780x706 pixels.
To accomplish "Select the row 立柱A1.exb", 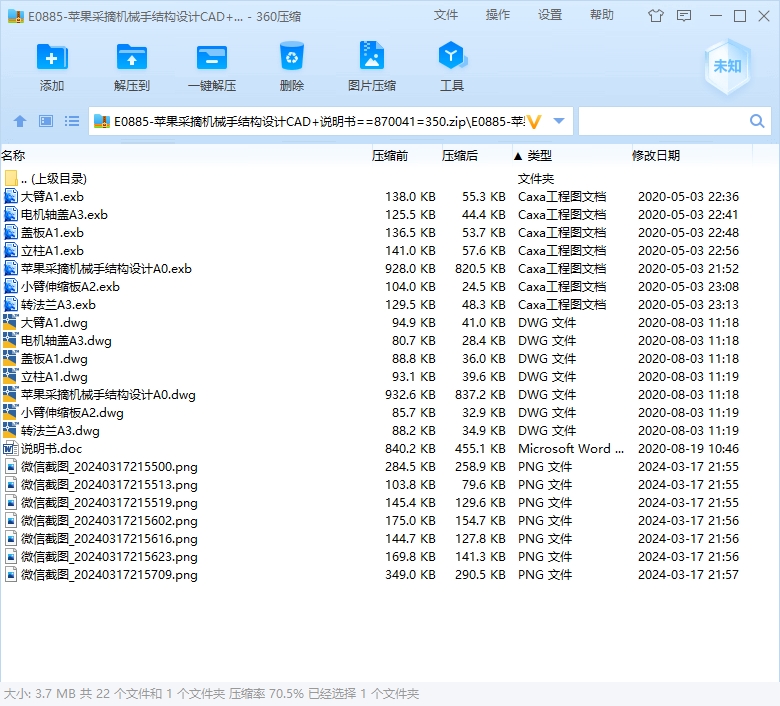I will [x=378, y=250].
